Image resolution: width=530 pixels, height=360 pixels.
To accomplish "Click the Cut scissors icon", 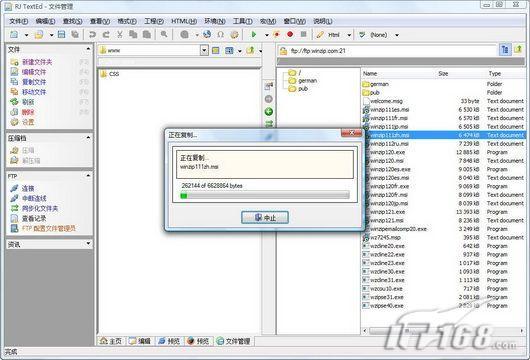I will [120, 34].
